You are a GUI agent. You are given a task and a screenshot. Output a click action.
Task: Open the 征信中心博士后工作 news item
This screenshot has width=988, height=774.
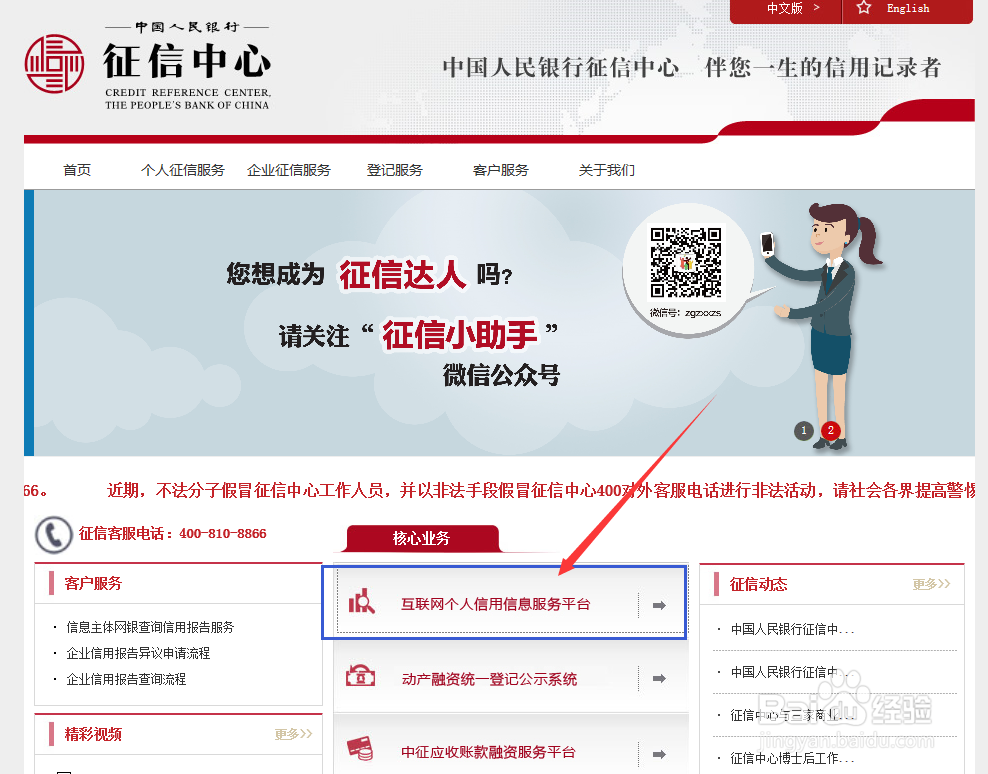(x=793, y=758)
